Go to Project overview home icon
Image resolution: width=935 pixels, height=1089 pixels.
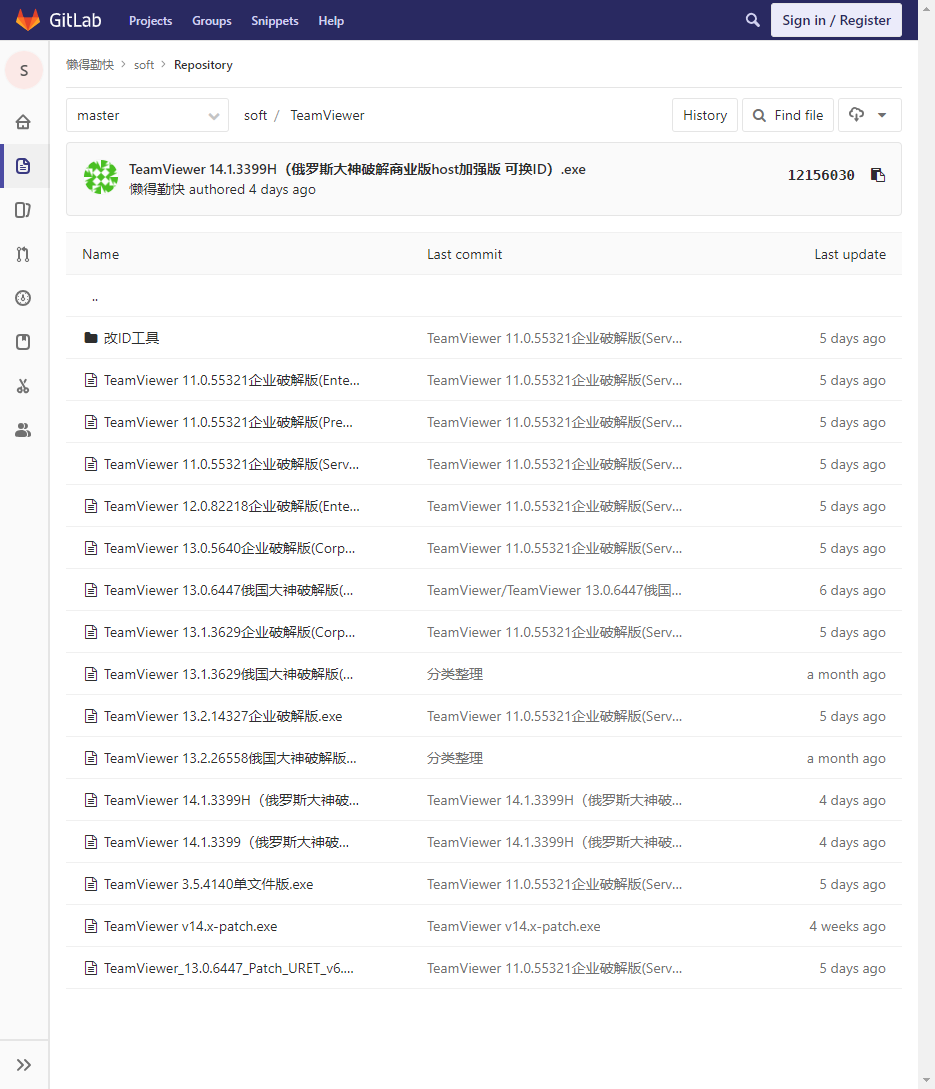tap(23, 122)
